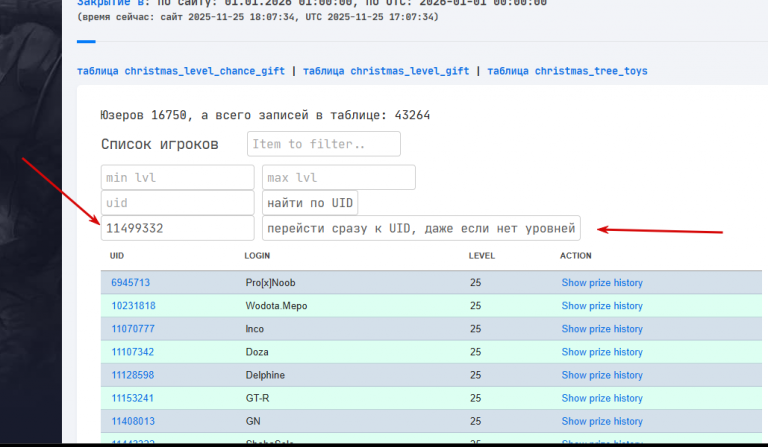768x447 pixels.
Task: Open UID 11070777 link
Action: (133, 329)
